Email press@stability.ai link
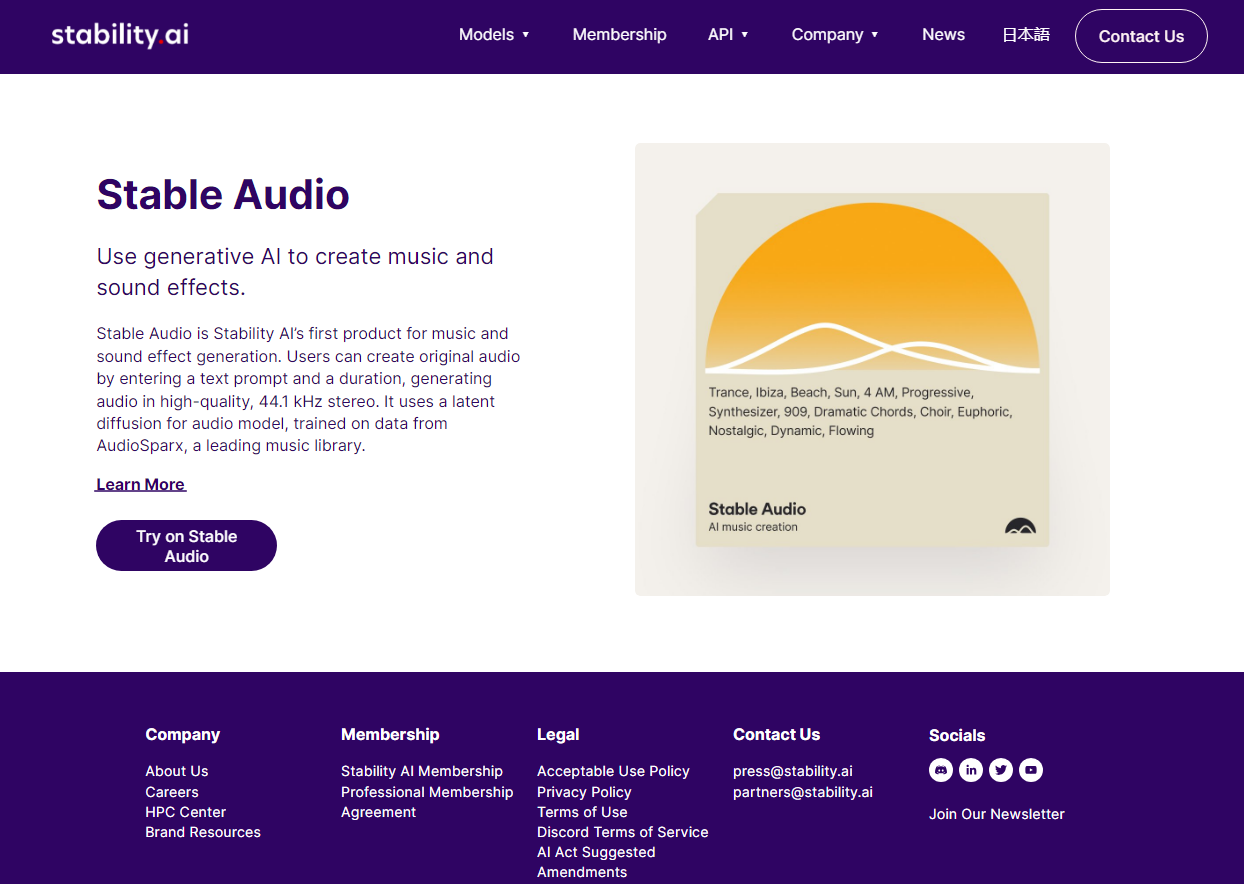Screen dimensions: 1244x884 tap(793, 771)
